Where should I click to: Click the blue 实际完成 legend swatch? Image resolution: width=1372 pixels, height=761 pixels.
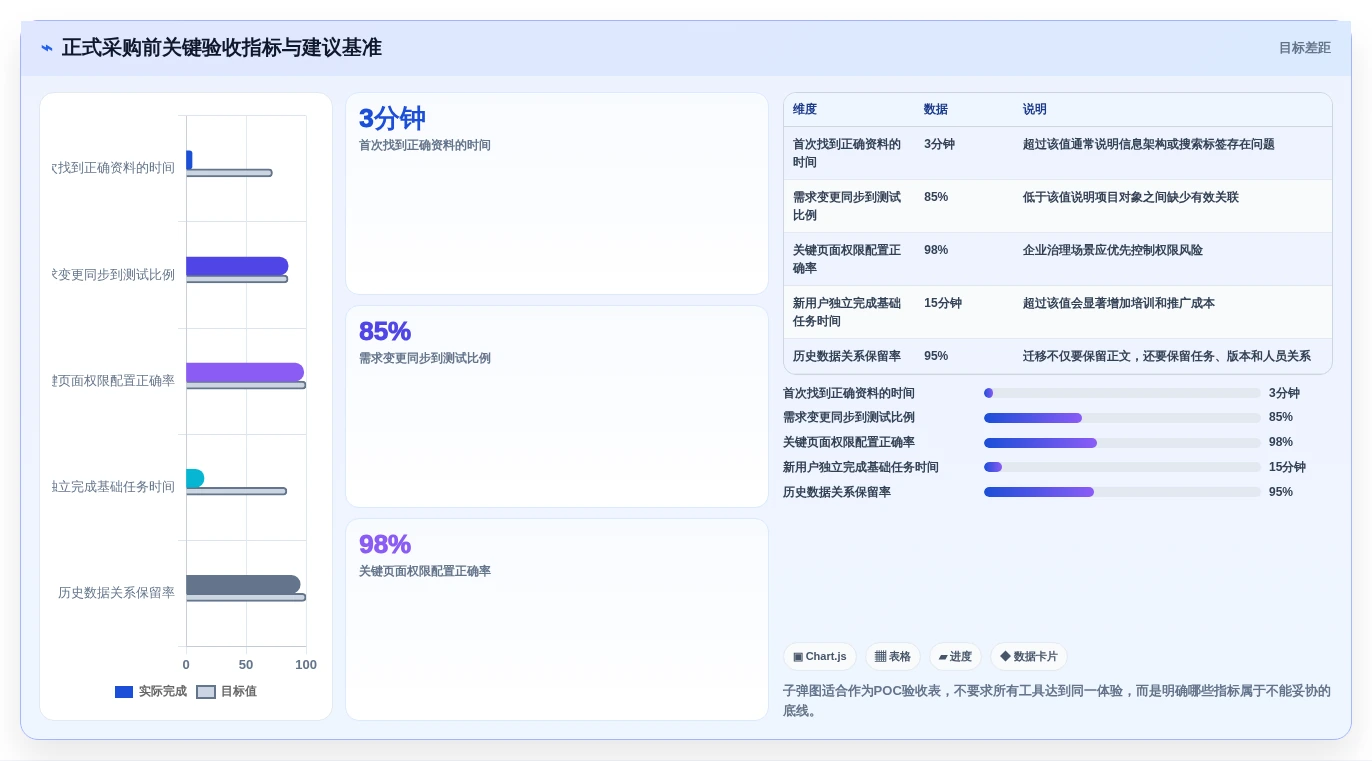[x=124, y=692]
